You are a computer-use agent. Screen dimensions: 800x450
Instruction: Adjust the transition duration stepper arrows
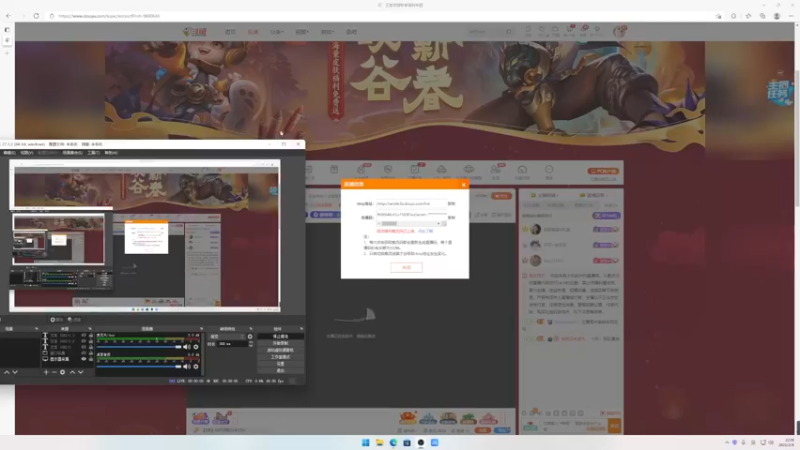(x=251, y=344)
